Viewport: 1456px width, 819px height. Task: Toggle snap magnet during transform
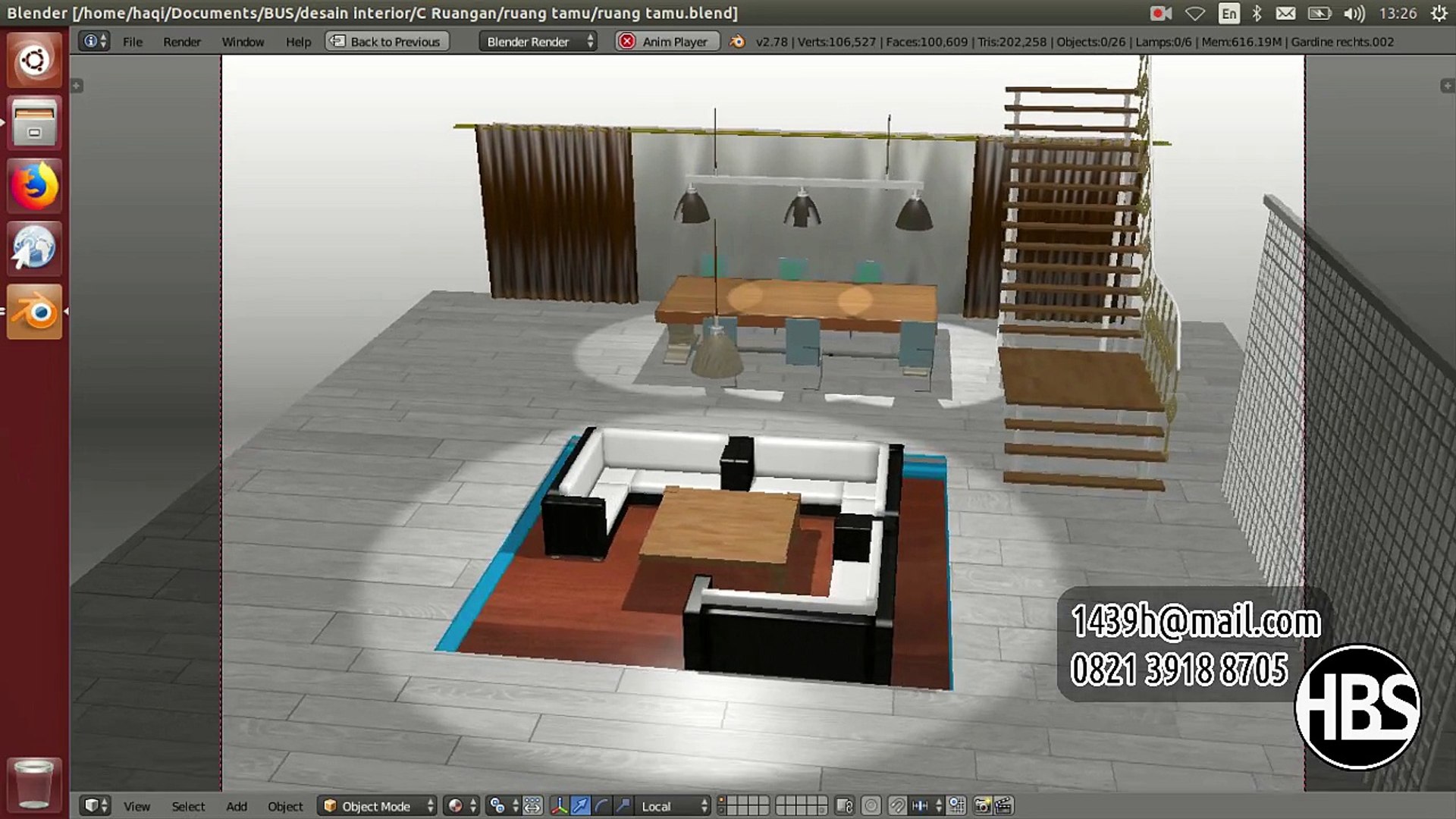pyautogui.click(x=897, y=805)
